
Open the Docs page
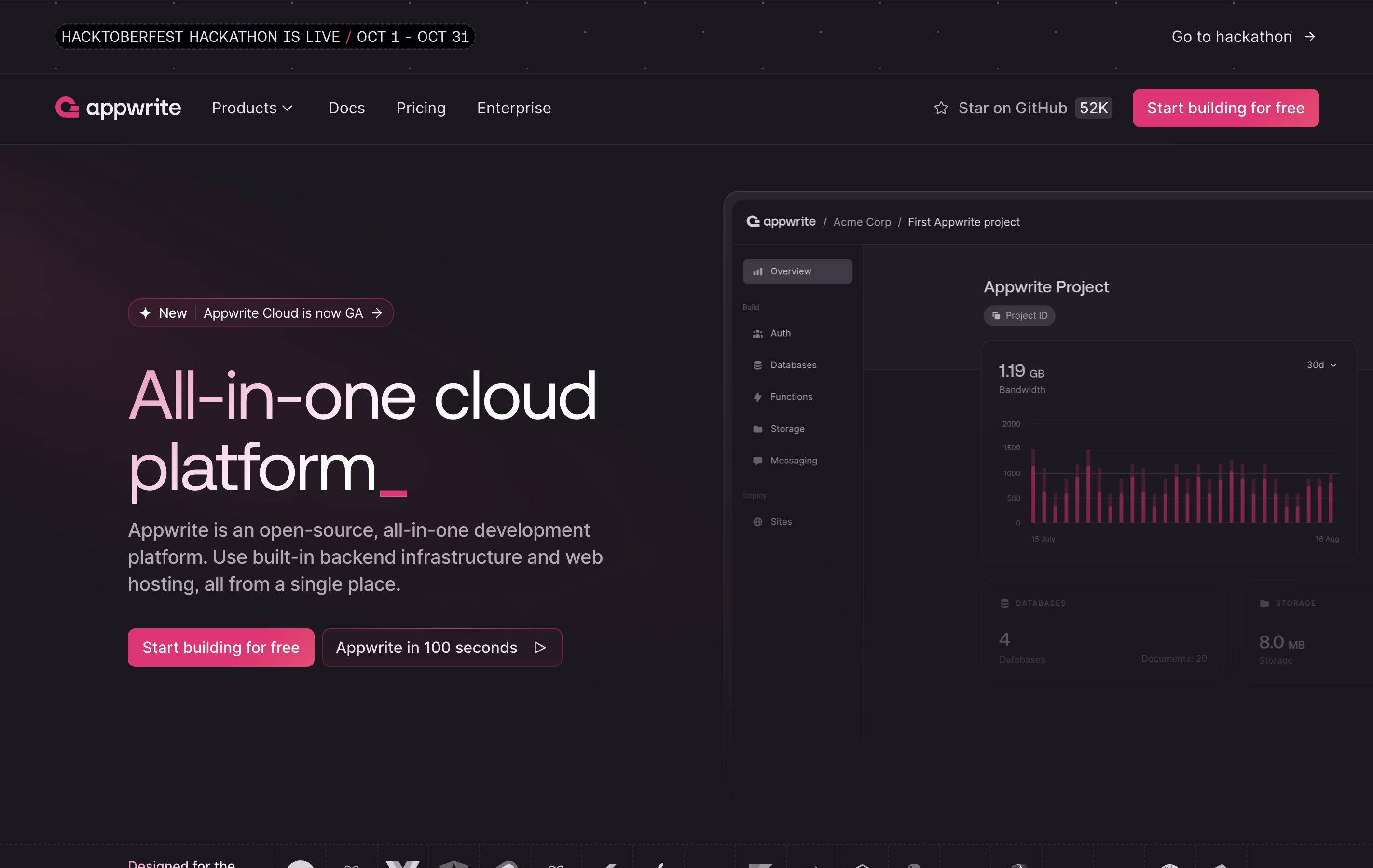coord(347,108)
